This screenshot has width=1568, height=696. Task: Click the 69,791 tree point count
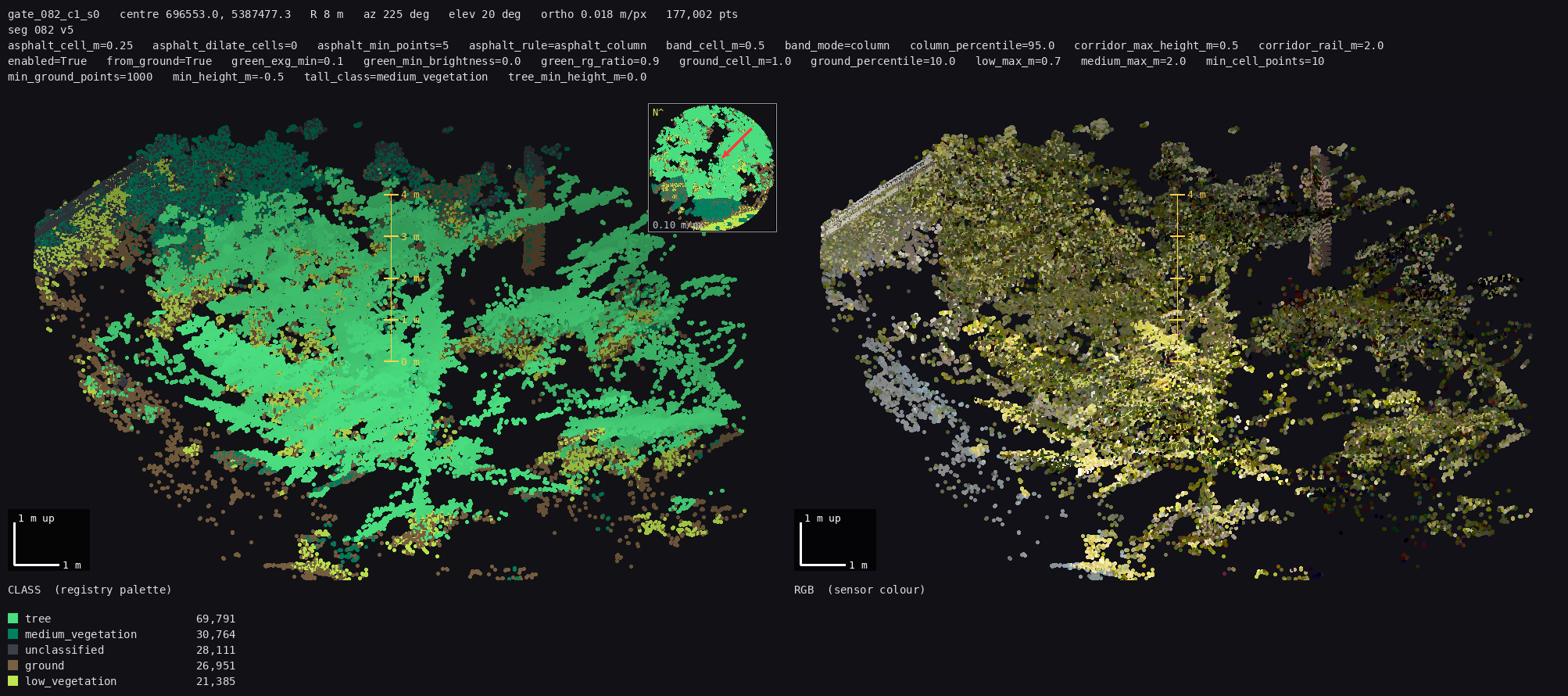216,619
